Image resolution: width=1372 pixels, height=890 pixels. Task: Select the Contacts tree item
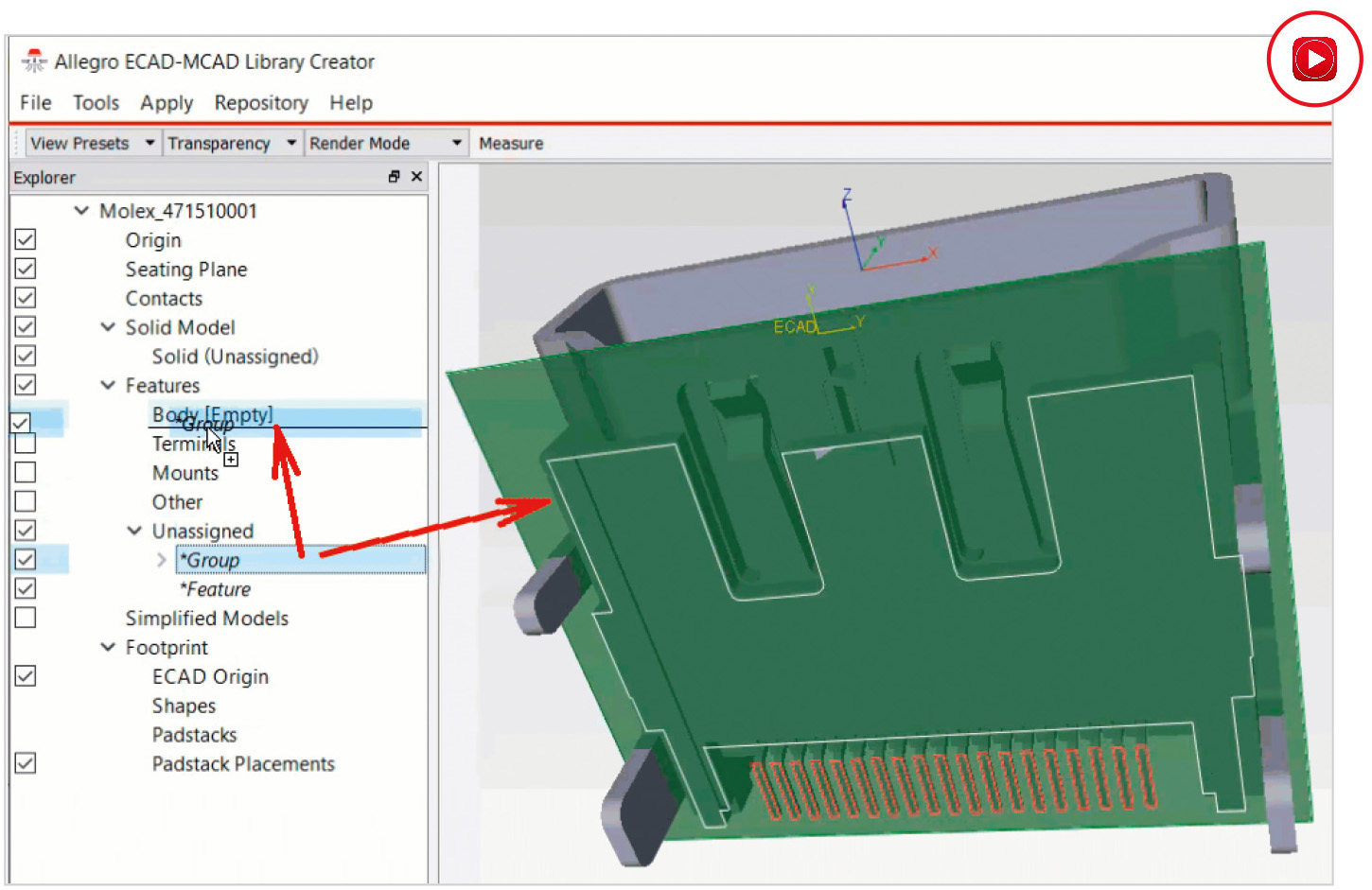pyautogui.click(x=164, y=299)
